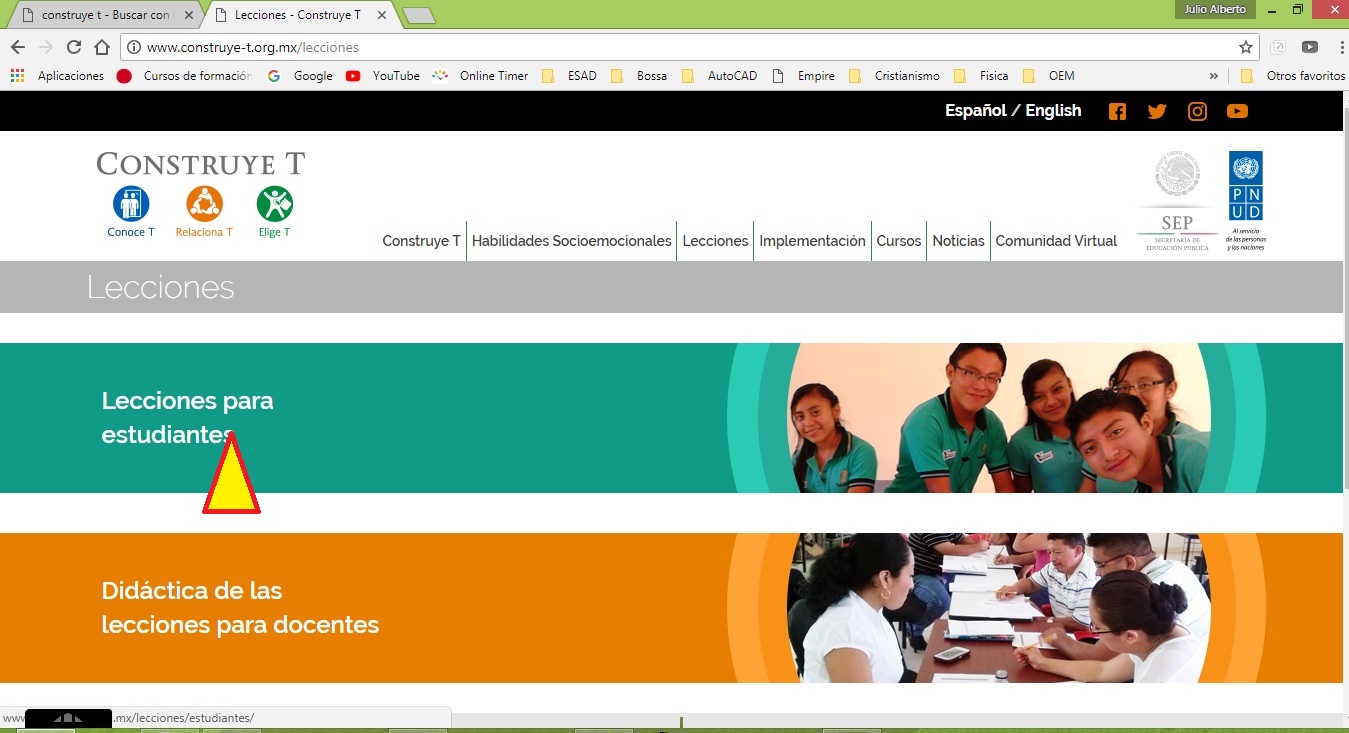Bookmark this page using the star icon
The image size is (1349, 733).
pyautogui.click(x=1246, y=47)
